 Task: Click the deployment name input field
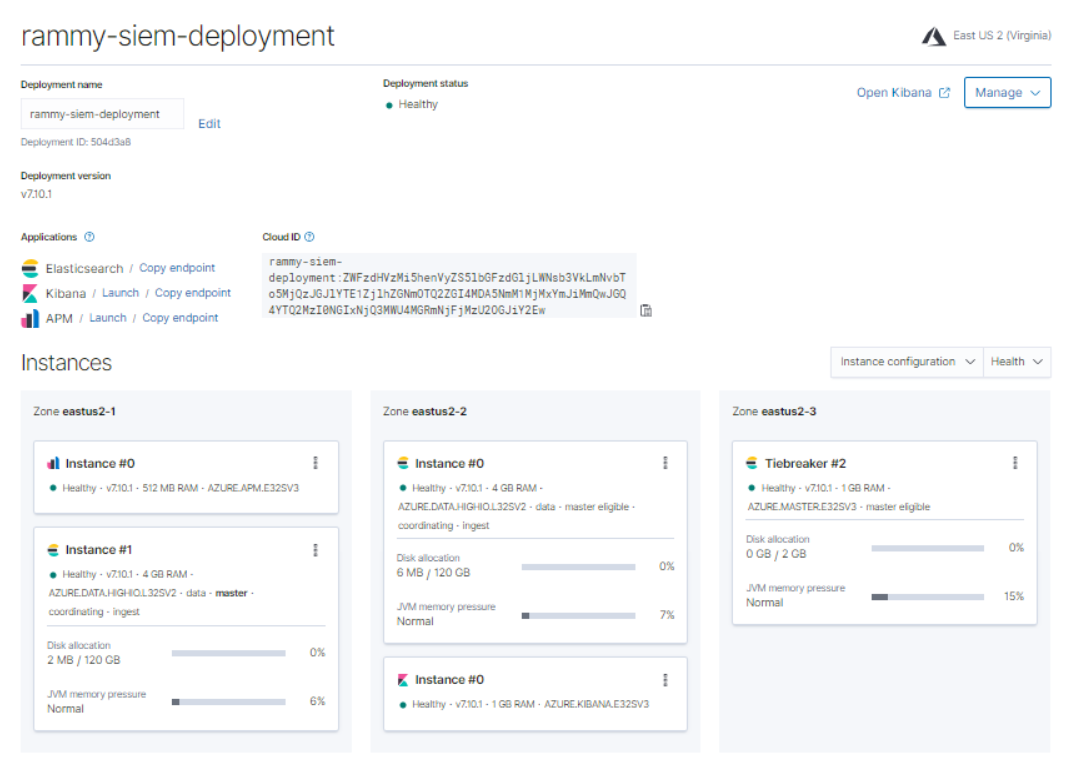pos(102,114)
